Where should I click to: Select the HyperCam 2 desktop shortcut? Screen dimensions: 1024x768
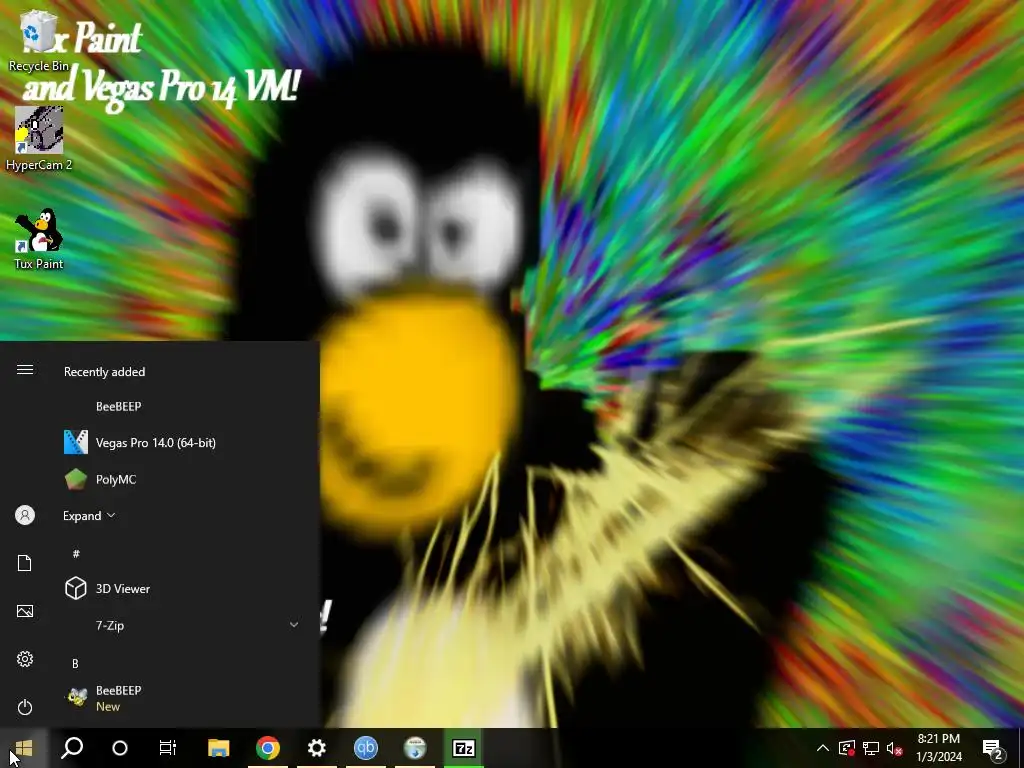39,138
